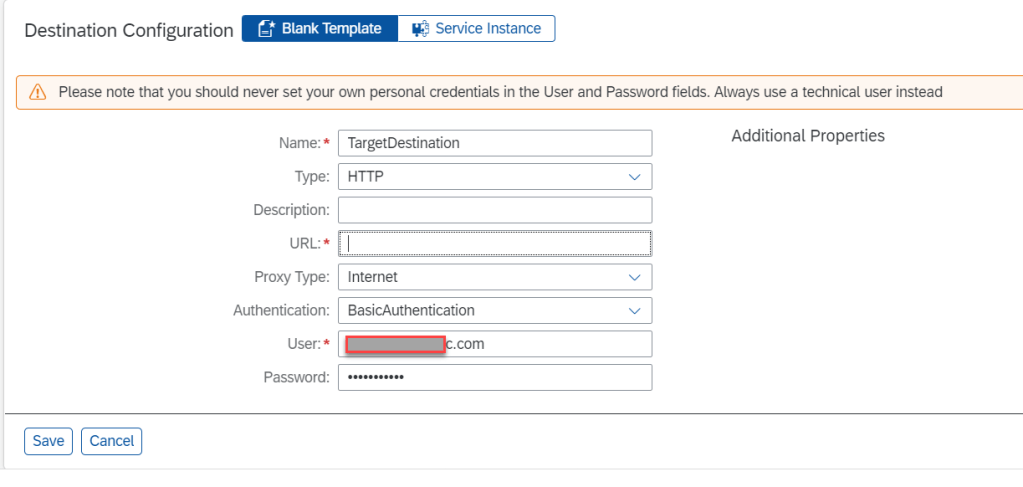
Task: Click the warning triangle icon
Action: point(38,92)
